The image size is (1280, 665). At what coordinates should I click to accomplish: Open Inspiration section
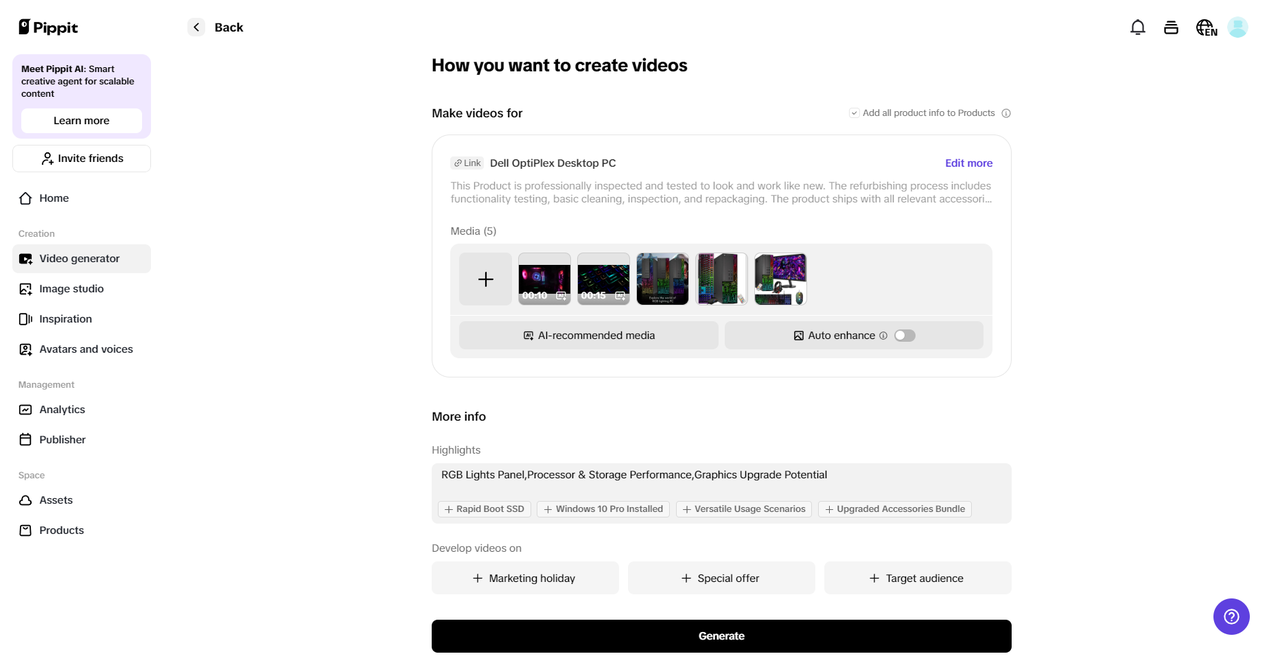82,319
